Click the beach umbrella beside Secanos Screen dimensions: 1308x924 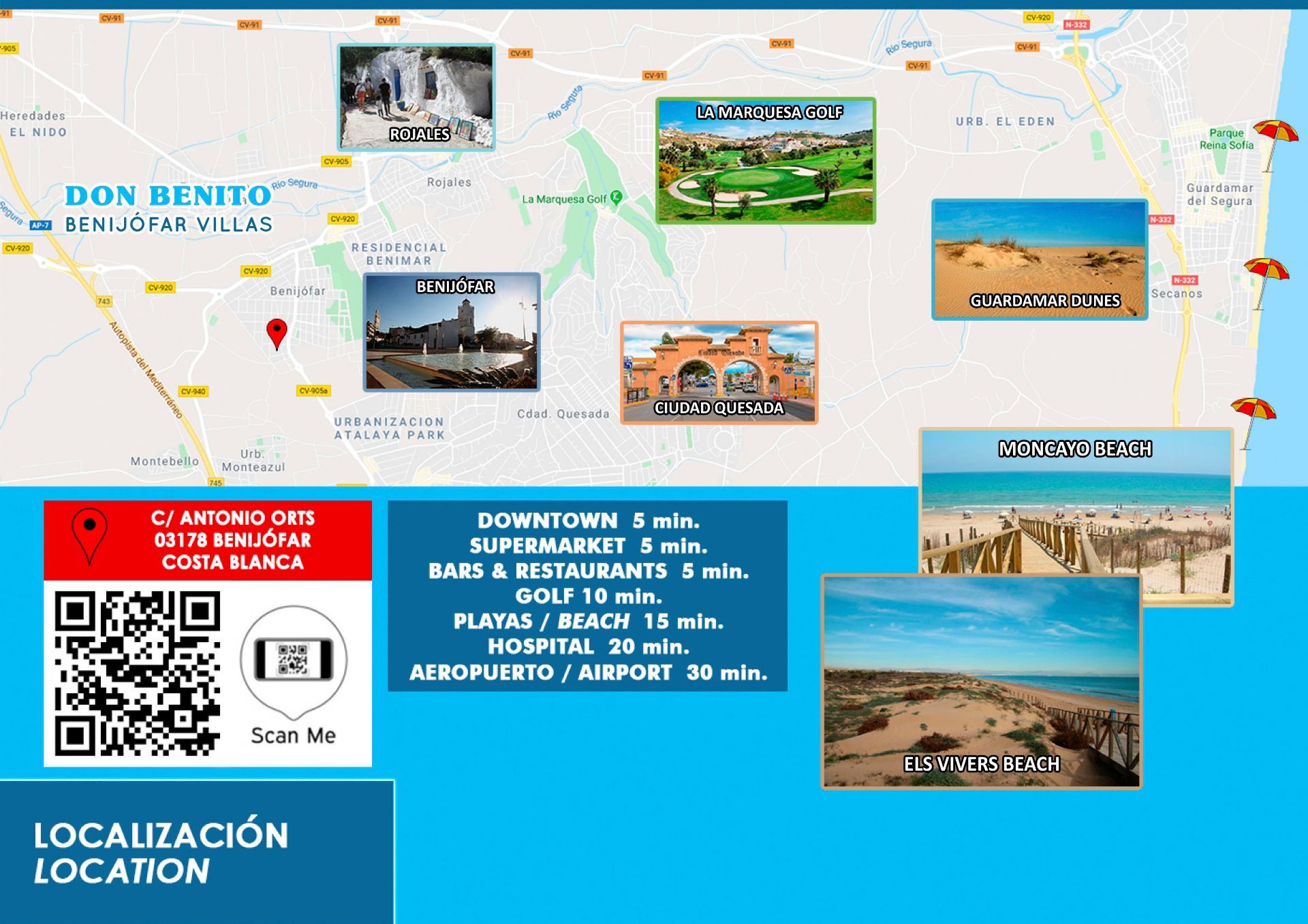(1266, 283)
